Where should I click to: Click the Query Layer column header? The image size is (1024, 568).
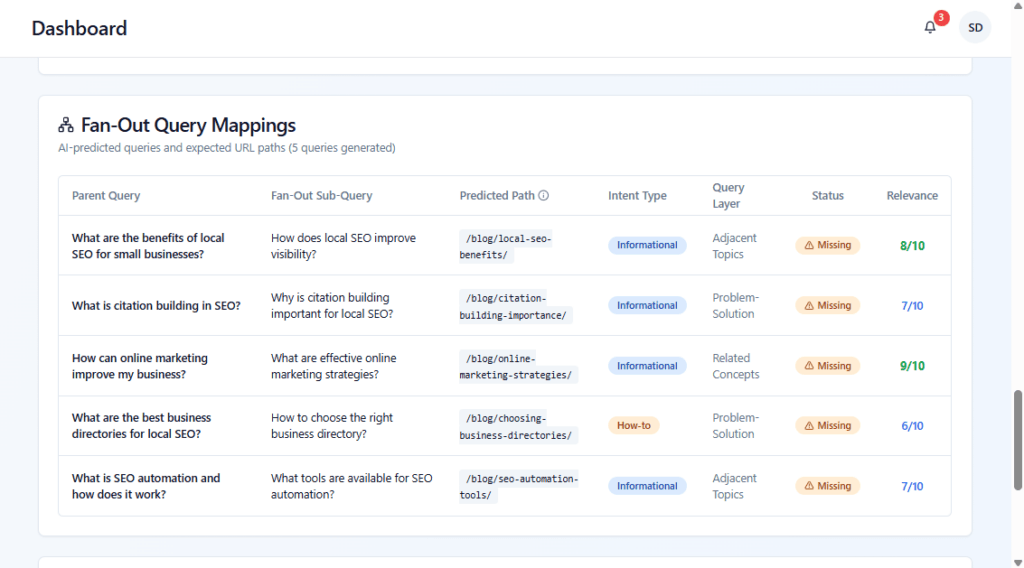coord(728,196)
